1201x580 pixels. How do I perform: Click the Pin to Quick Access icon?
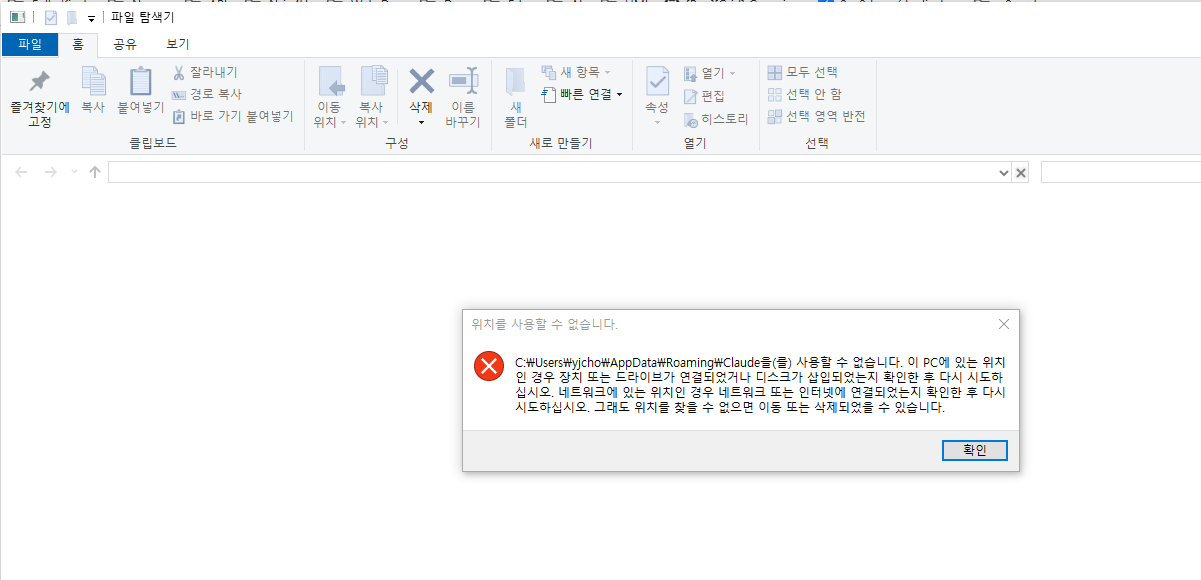point(40,82)
